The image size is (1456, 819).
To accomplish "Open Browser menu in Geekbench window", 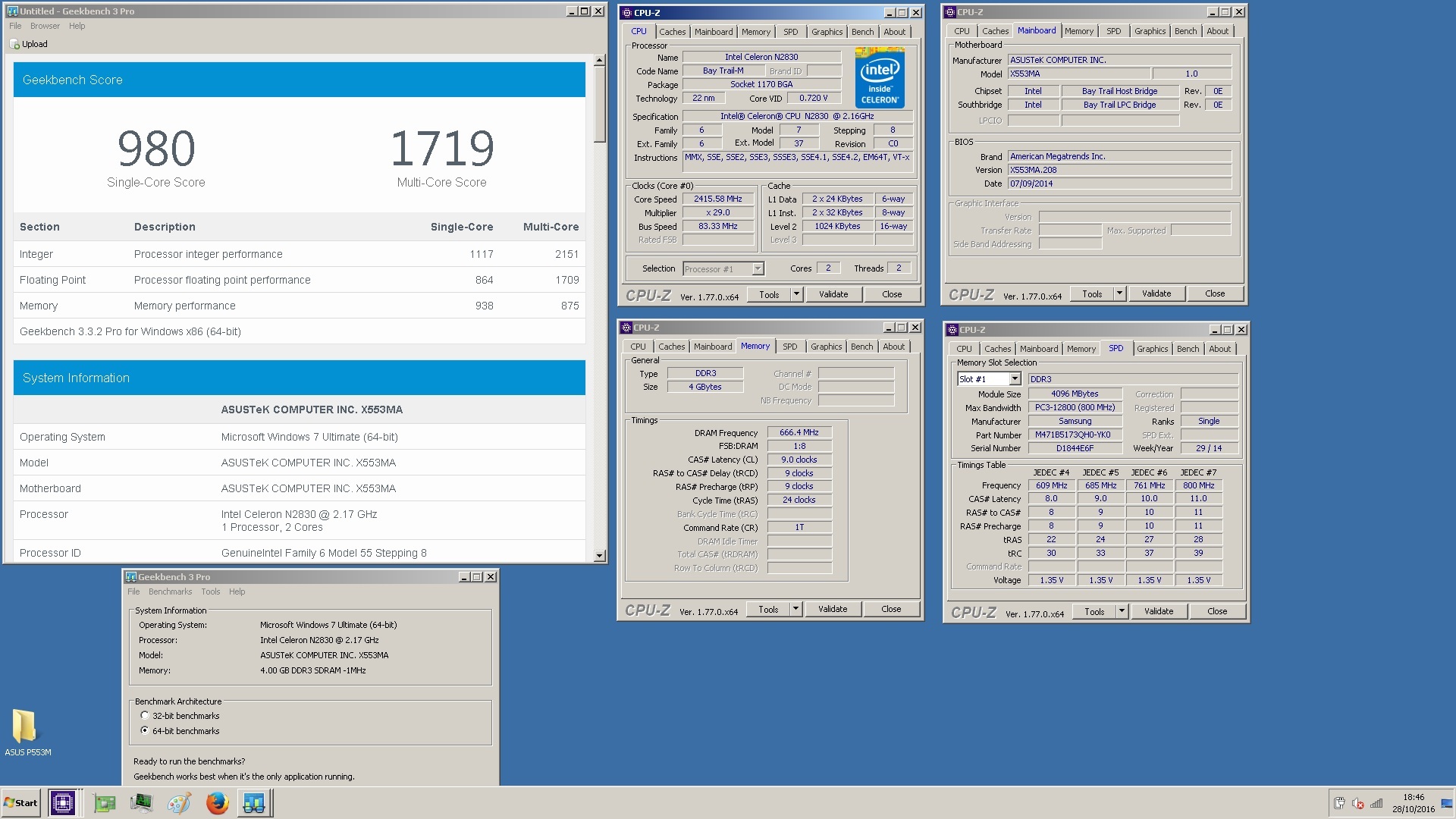I will click(45, 26).
